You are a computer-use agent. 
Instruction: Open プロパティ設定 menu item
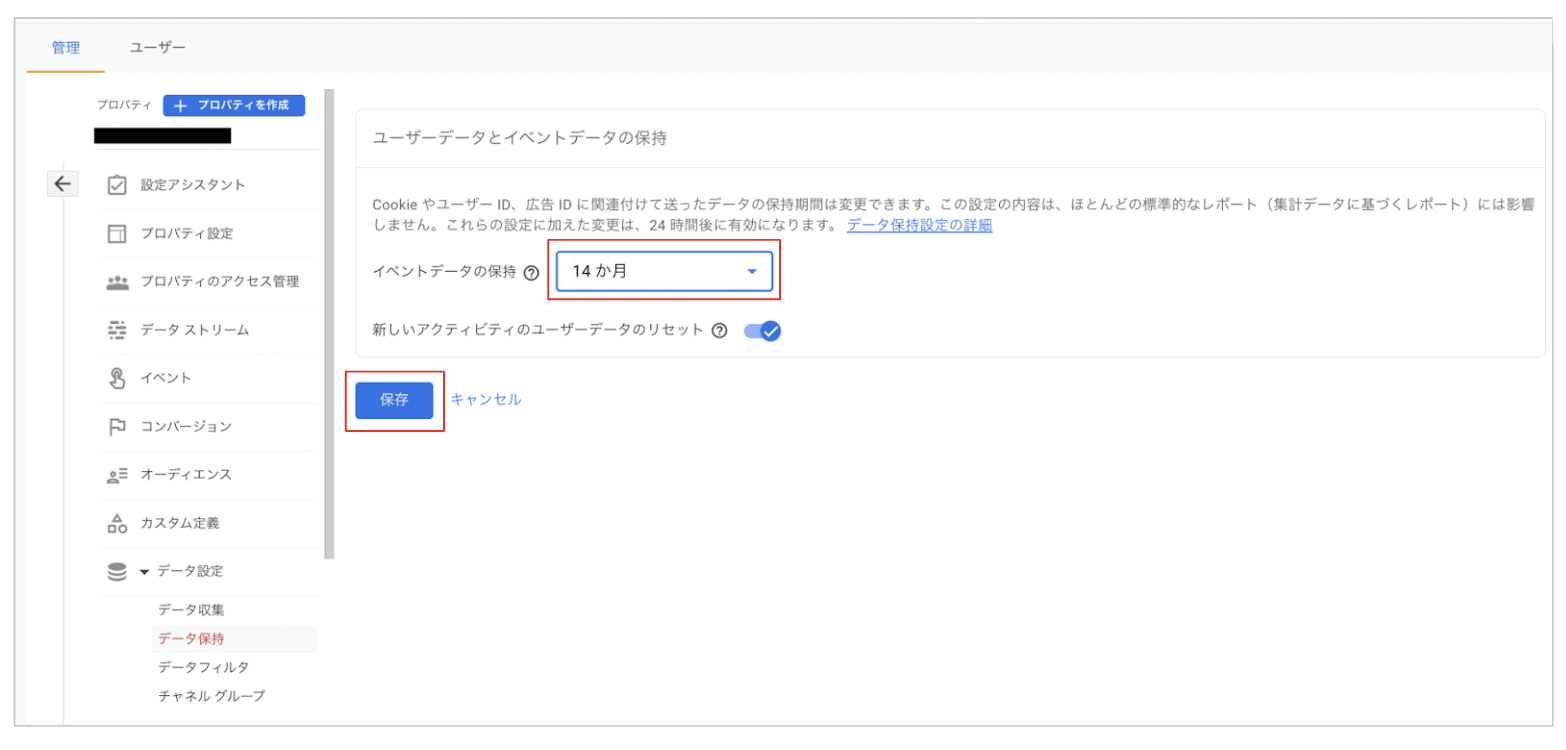pyautogui.click(x=187, y=233)
